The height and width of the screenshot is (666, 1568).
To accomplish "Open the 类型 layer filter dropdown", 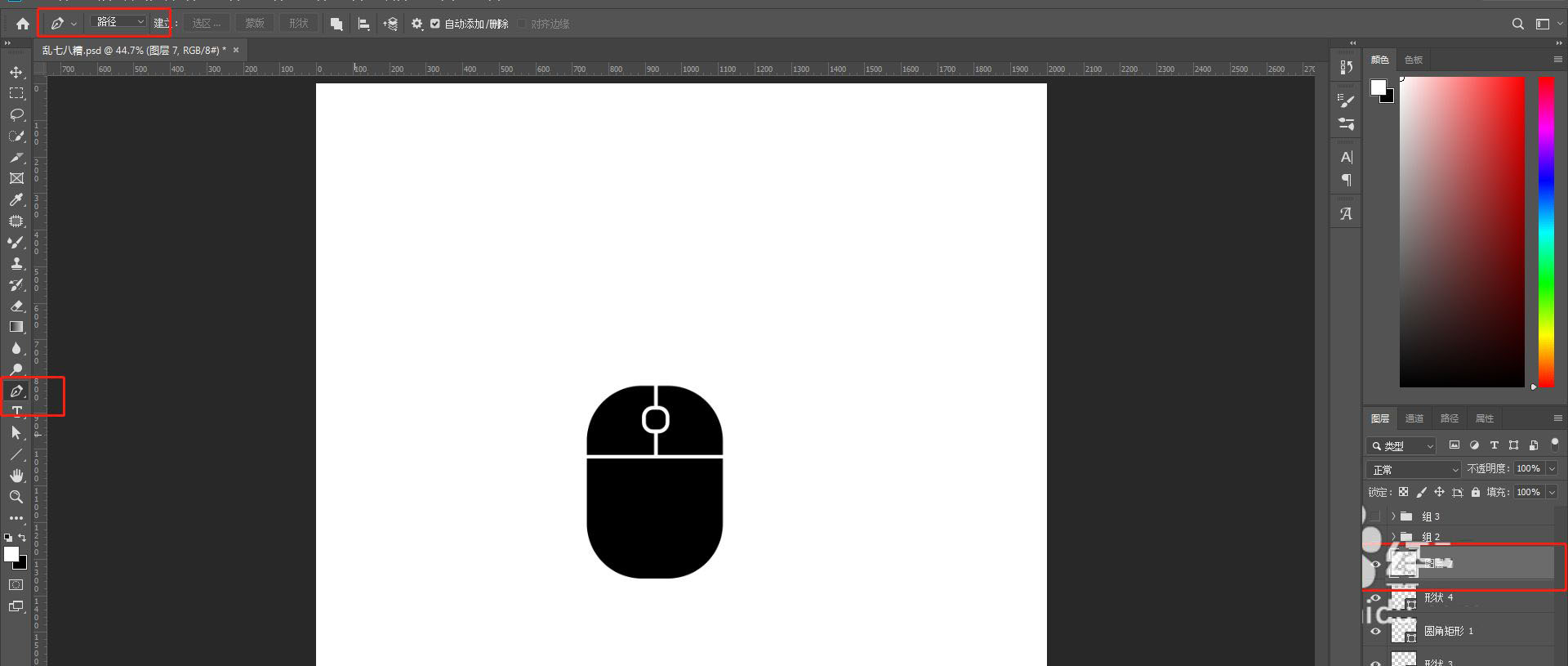I will pyautogui.click(x=1401, y=445).
